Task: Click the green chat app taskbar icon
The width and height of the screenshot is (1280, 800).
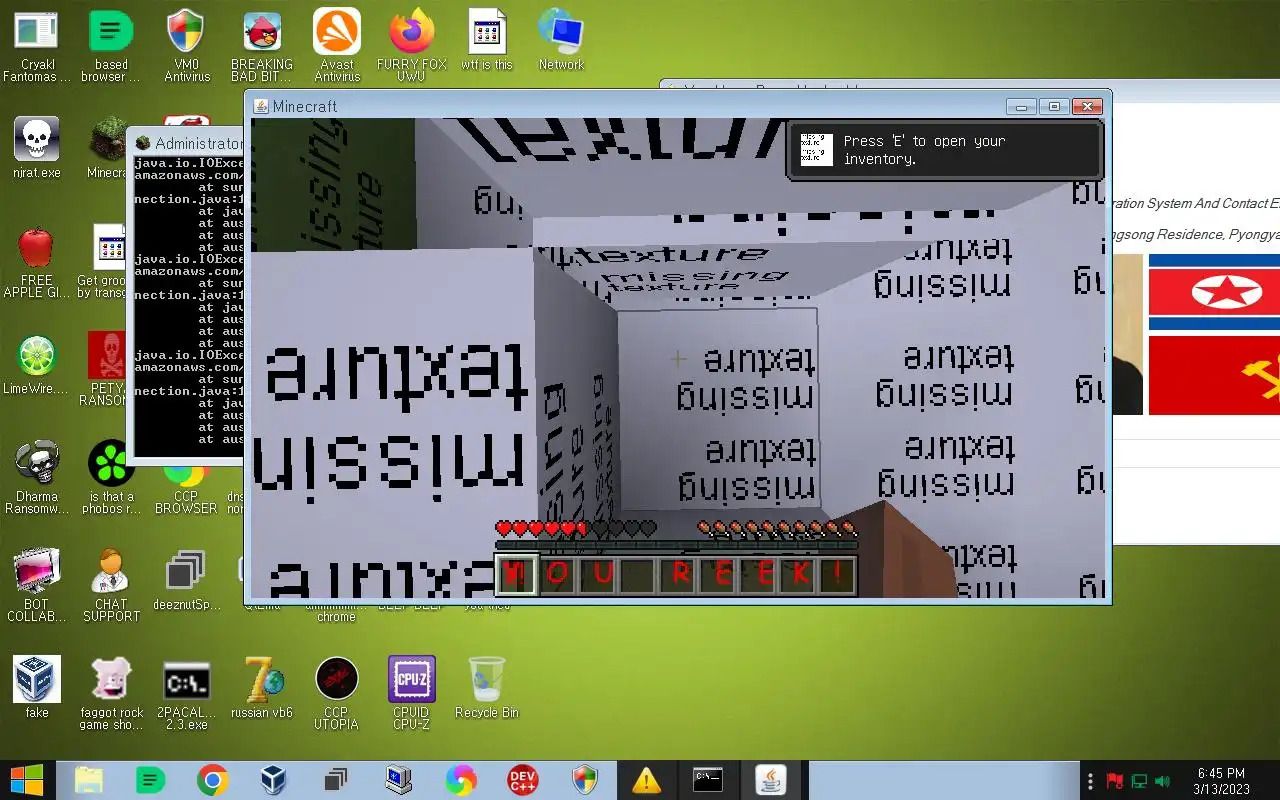Action: pos(150,780)
